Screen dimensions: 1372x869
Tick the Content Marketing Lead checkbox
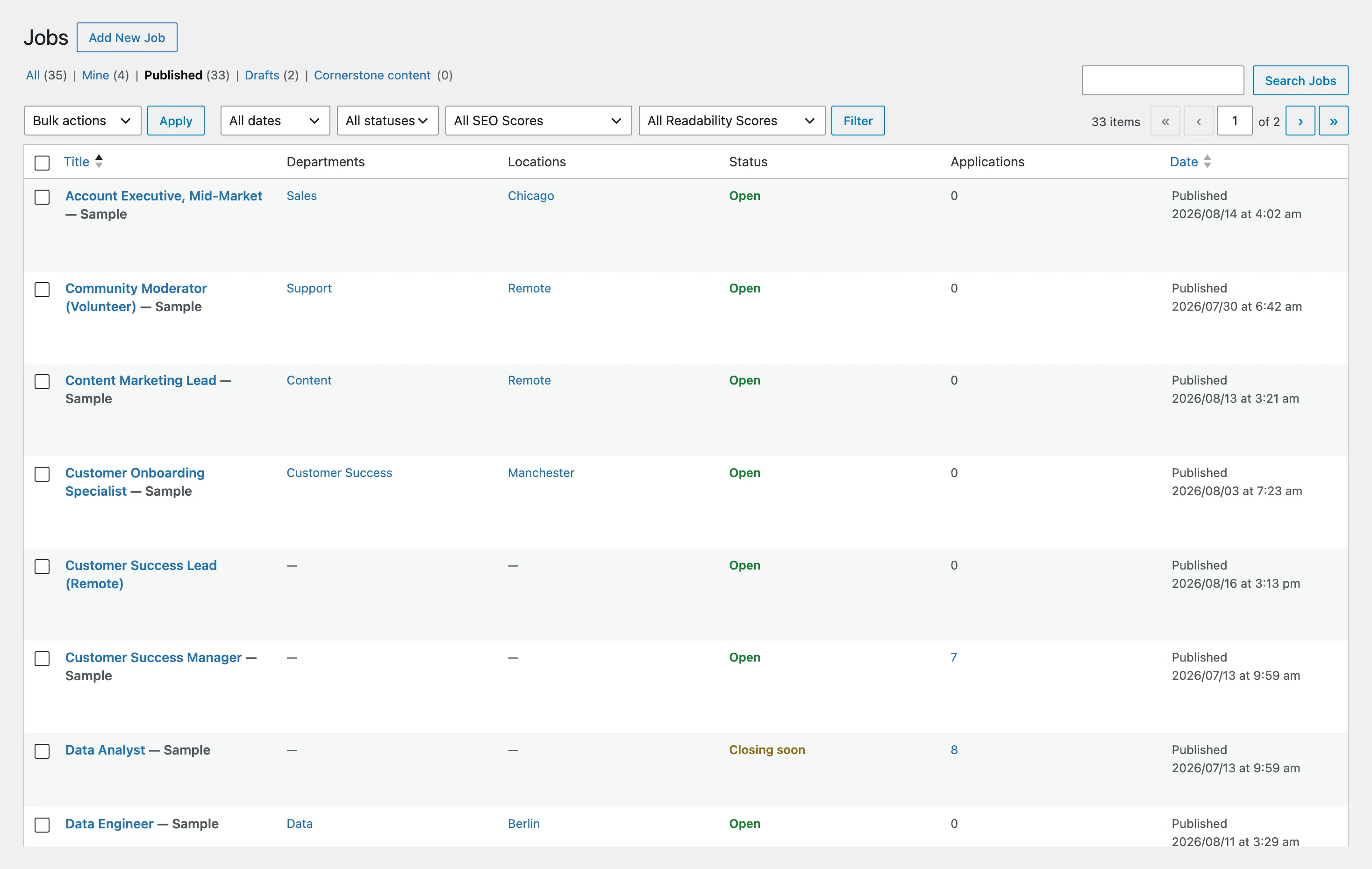tap(42, 382)
